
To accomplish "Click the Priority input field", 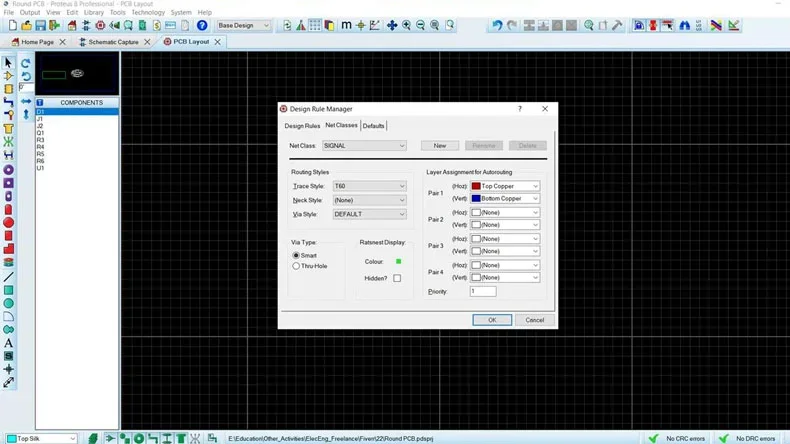I will (483, 291).
